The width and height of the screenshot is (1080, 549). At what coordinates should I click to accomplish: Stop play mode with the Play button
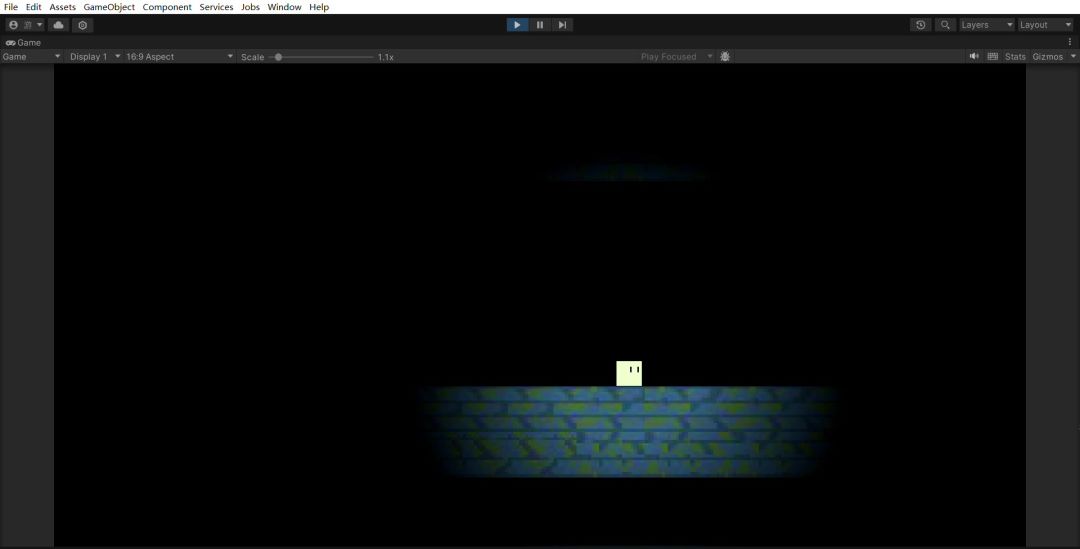coord(517,25)
